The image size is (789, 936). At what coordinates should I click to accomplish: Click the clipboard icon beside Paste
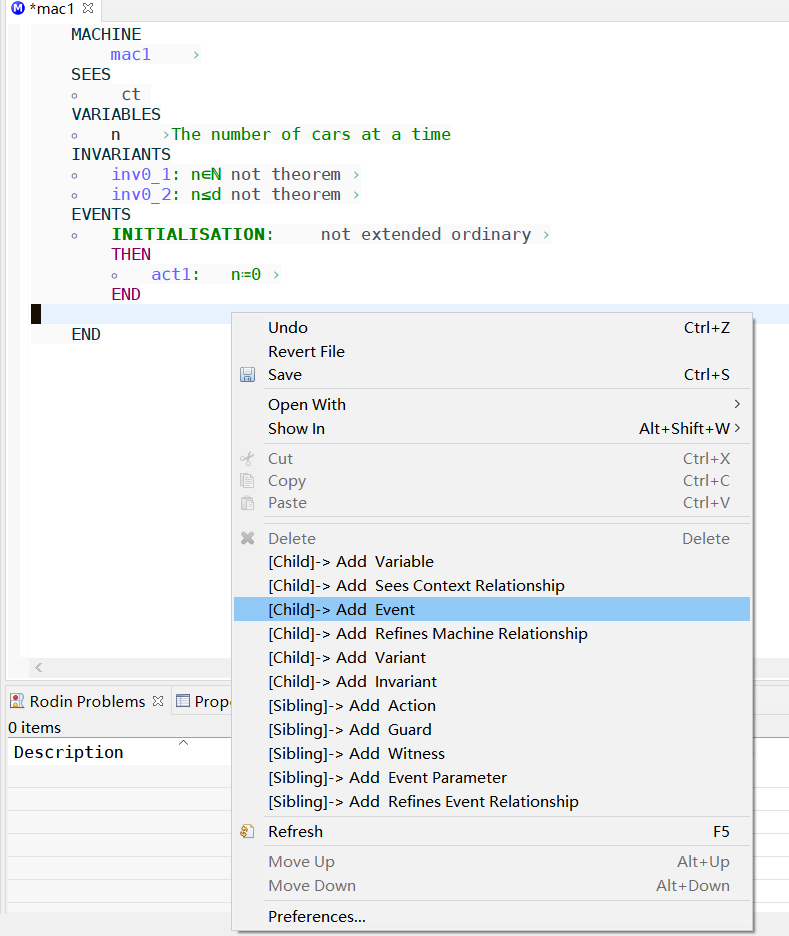click(x=247, y=503)
